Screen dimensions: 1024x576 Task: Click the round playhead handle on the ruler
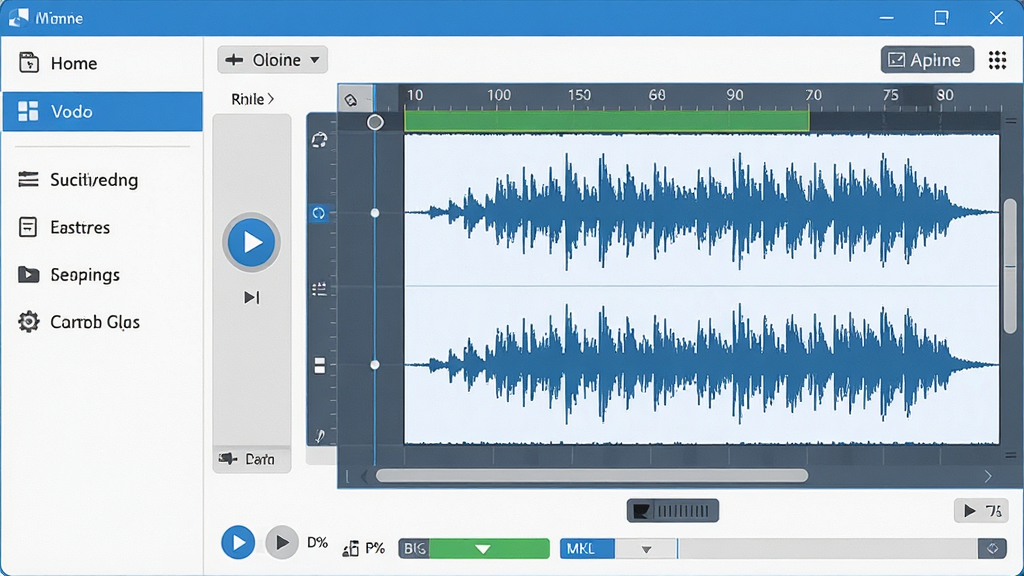[x=375, y=122]
